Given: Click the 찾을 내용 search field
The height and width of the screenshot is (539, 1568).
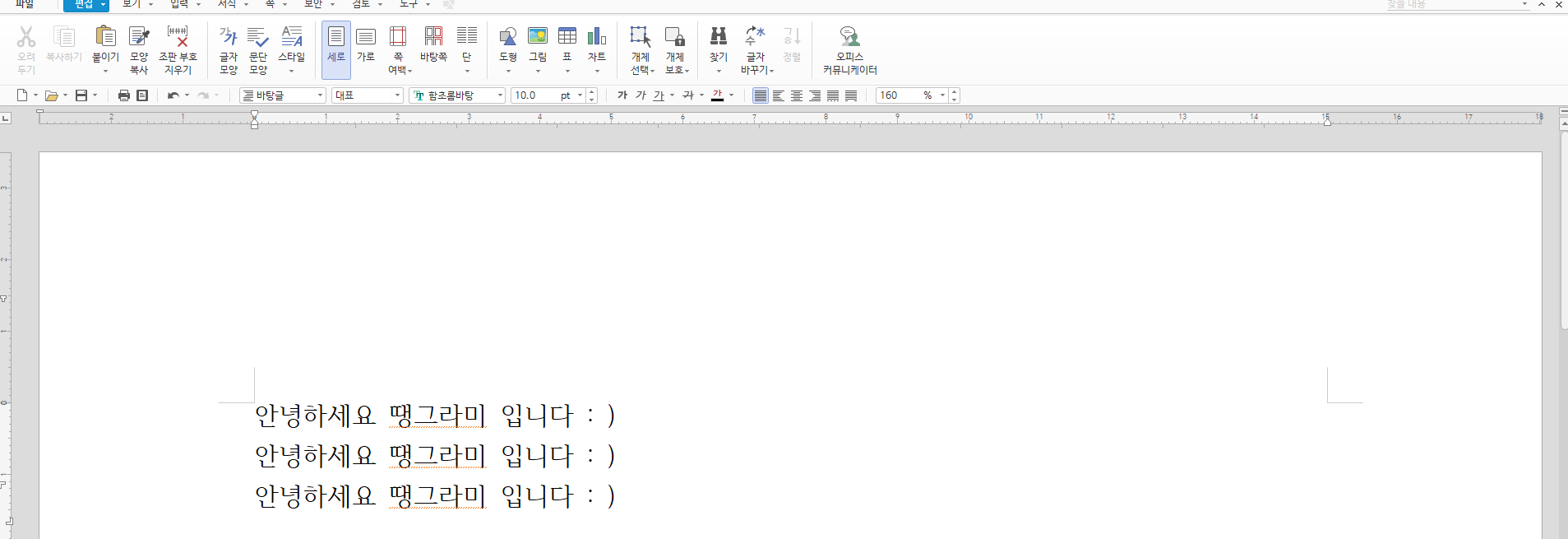Looking at the screenshot, I should [x=1456, y=5].
